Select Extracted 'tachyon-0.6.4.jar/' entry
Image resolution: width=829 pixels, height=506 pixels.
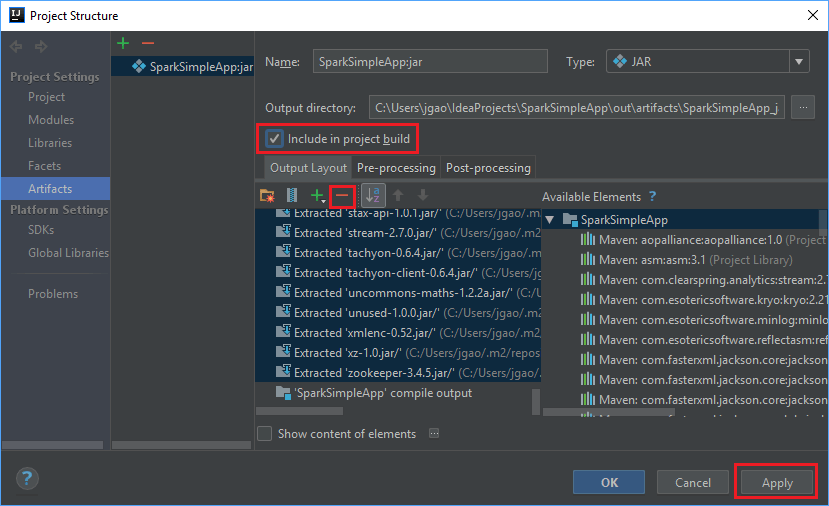click(x=398, y=253)
